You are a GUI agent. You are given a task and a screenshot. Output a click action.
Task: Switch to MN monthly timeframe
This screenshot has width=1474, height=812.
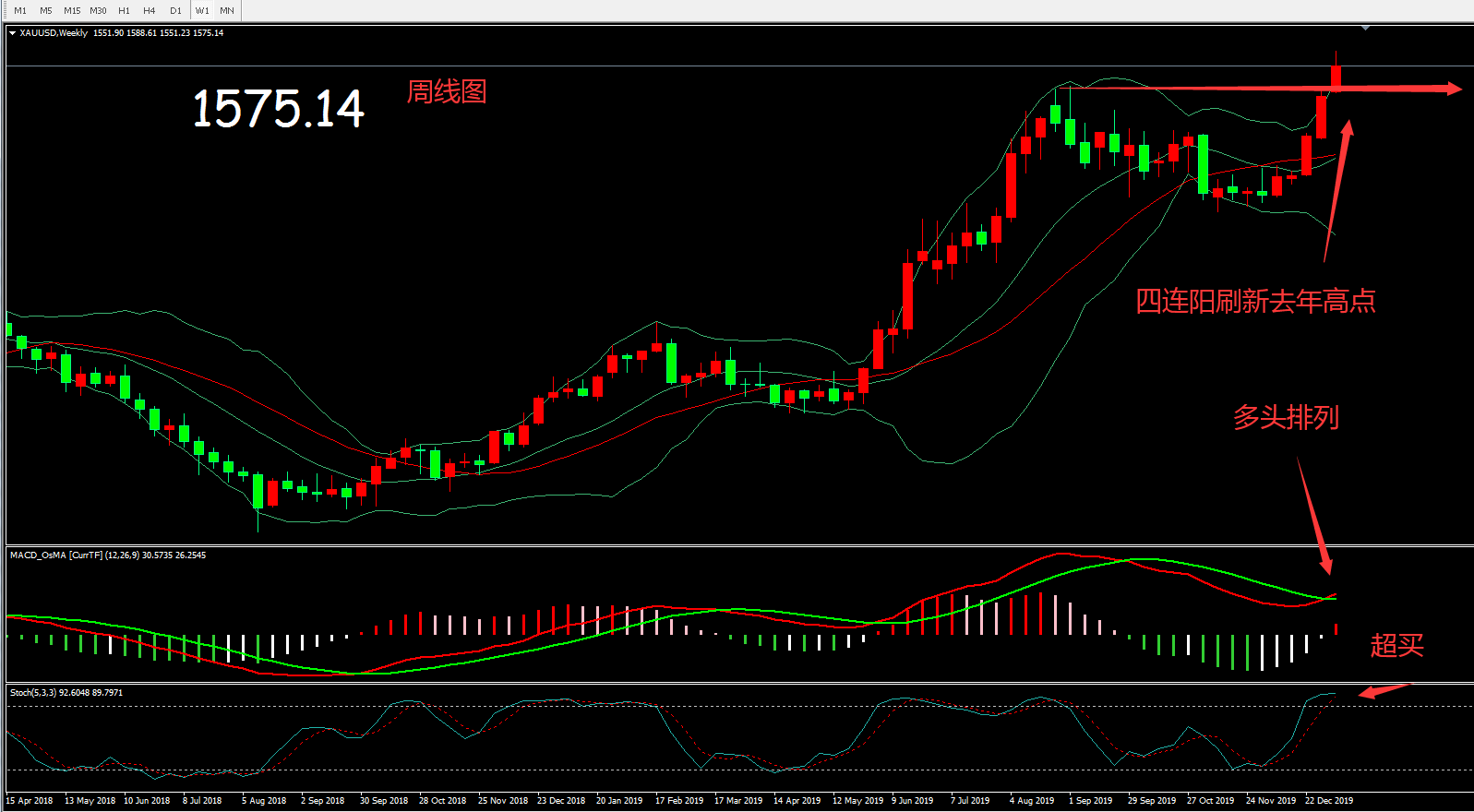(227, 11)
